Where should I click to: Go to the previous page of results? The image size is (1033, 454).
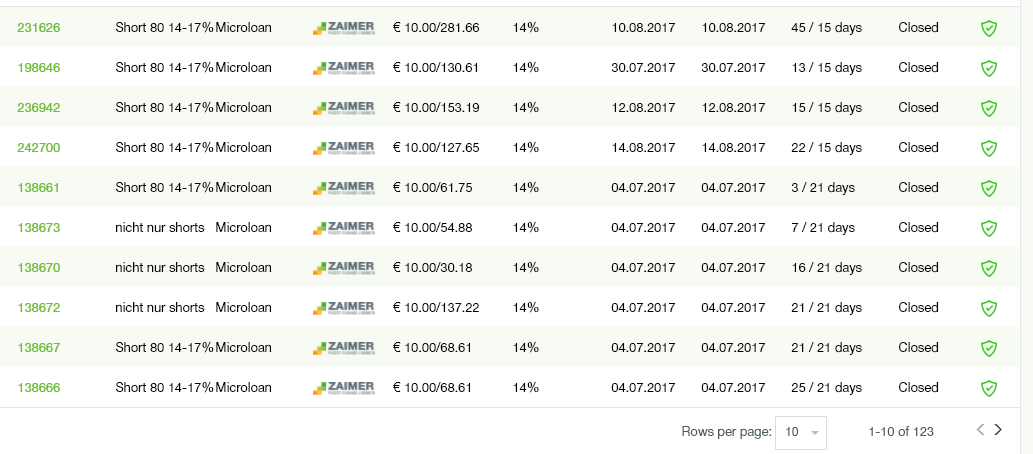coord(980,430)
